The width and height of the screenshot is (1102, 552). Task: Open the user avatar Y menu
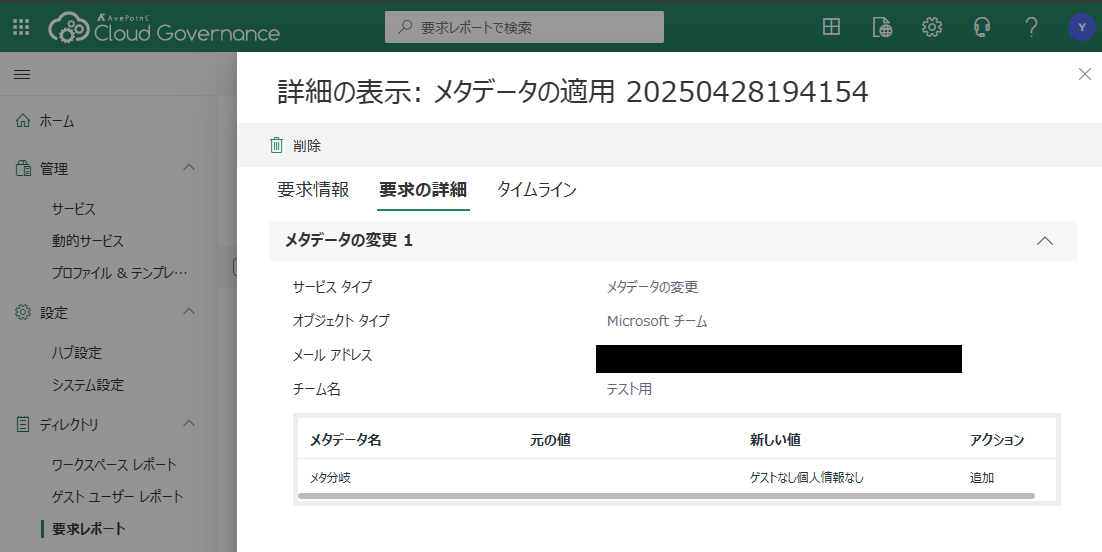[1082, 27]
